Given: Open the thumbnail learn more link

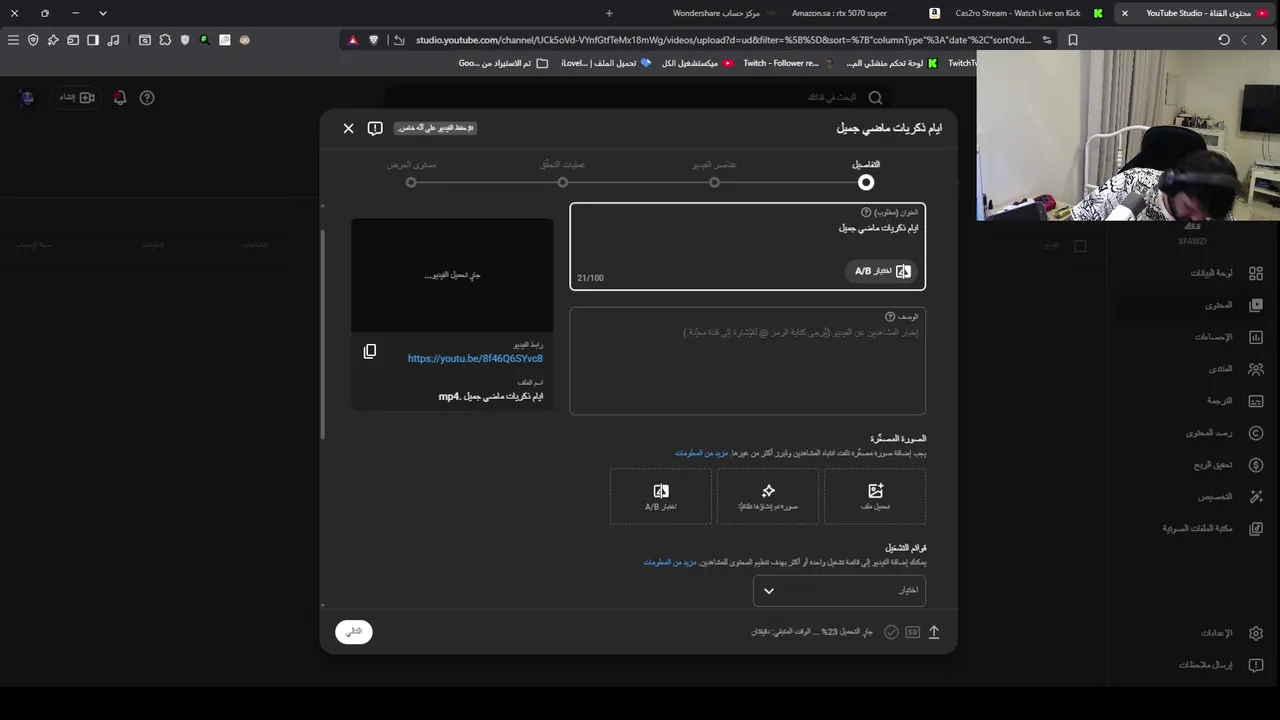Looking at the screenshot, I should tap(701, 453).
